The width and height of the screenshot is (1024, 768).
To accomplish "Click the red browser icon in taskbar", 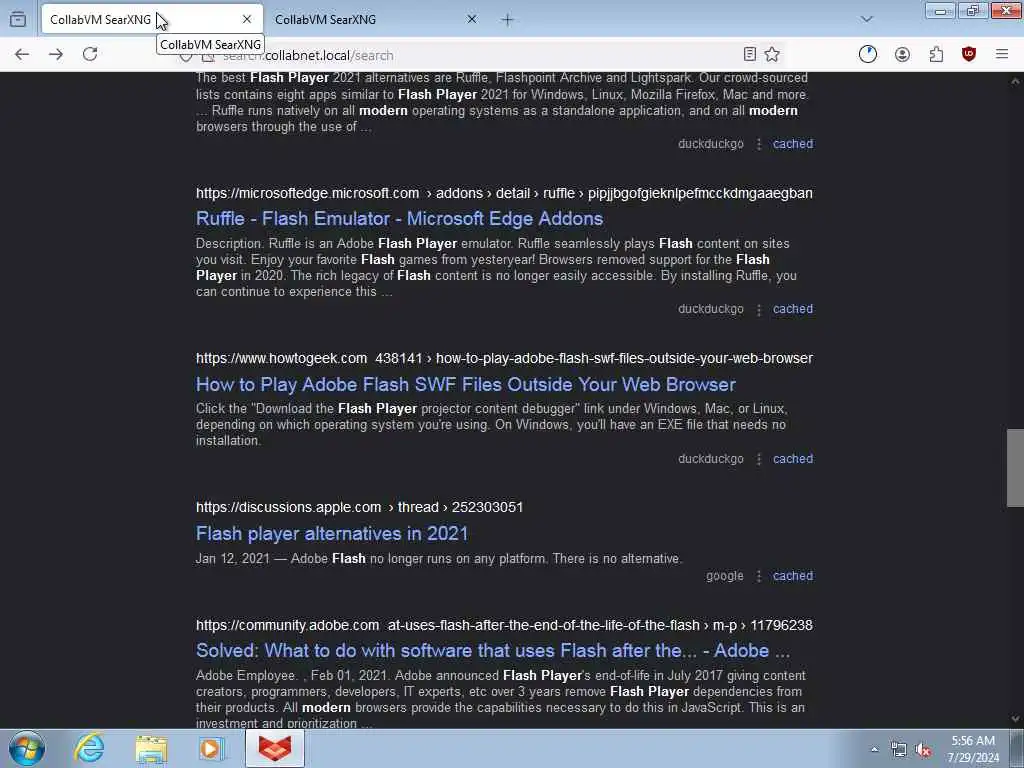I will point(275,748).
